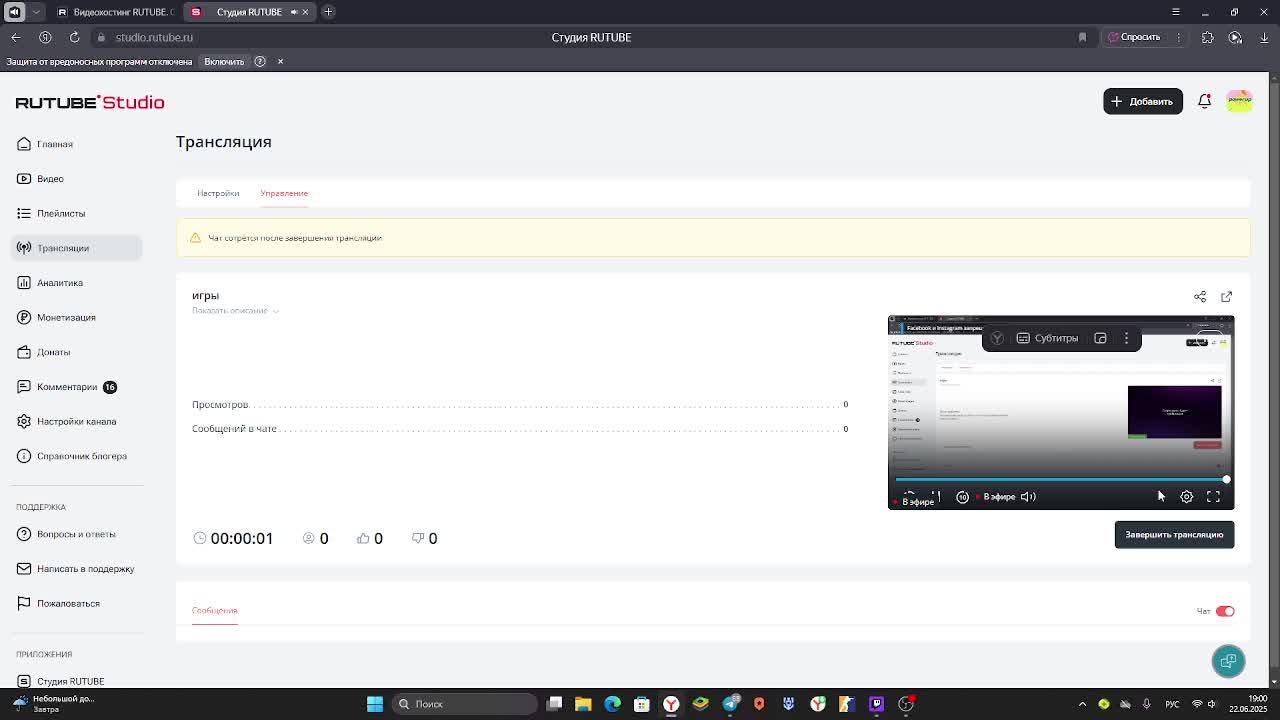
Task: Open Telegram from taskbar
Action: pyautogui.click(x=730, y=704)
